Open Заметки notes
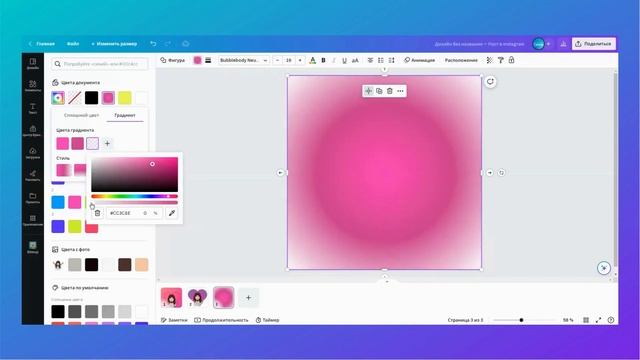The image size is (640, 360). (x=174, y=320)
